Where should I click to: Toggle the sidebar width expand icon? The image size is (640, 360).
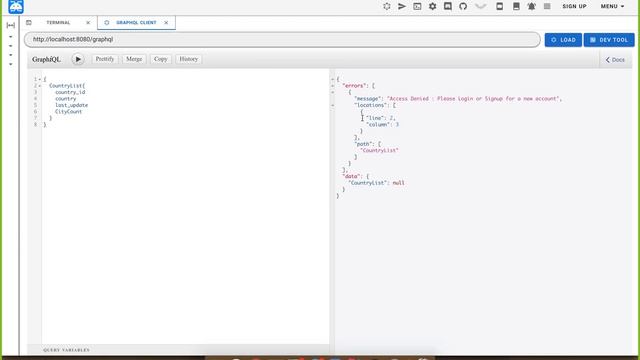click(x=11, y=25)
